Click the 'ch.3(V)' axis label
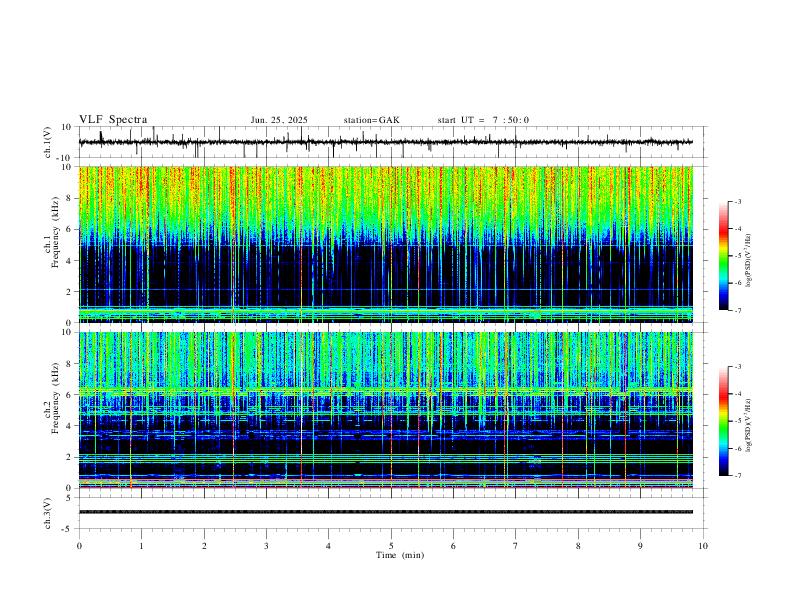The width and height of the screenshot is (792, 612). (48, 513)
